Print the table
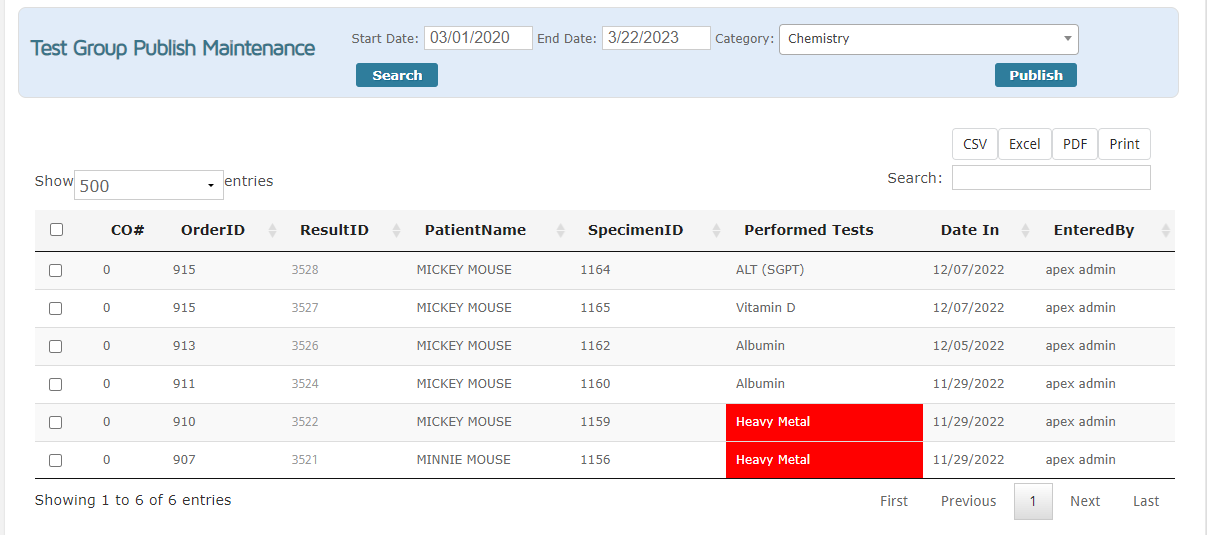This screenshot has height=535, width=1207. click(x=1125, y=144)
